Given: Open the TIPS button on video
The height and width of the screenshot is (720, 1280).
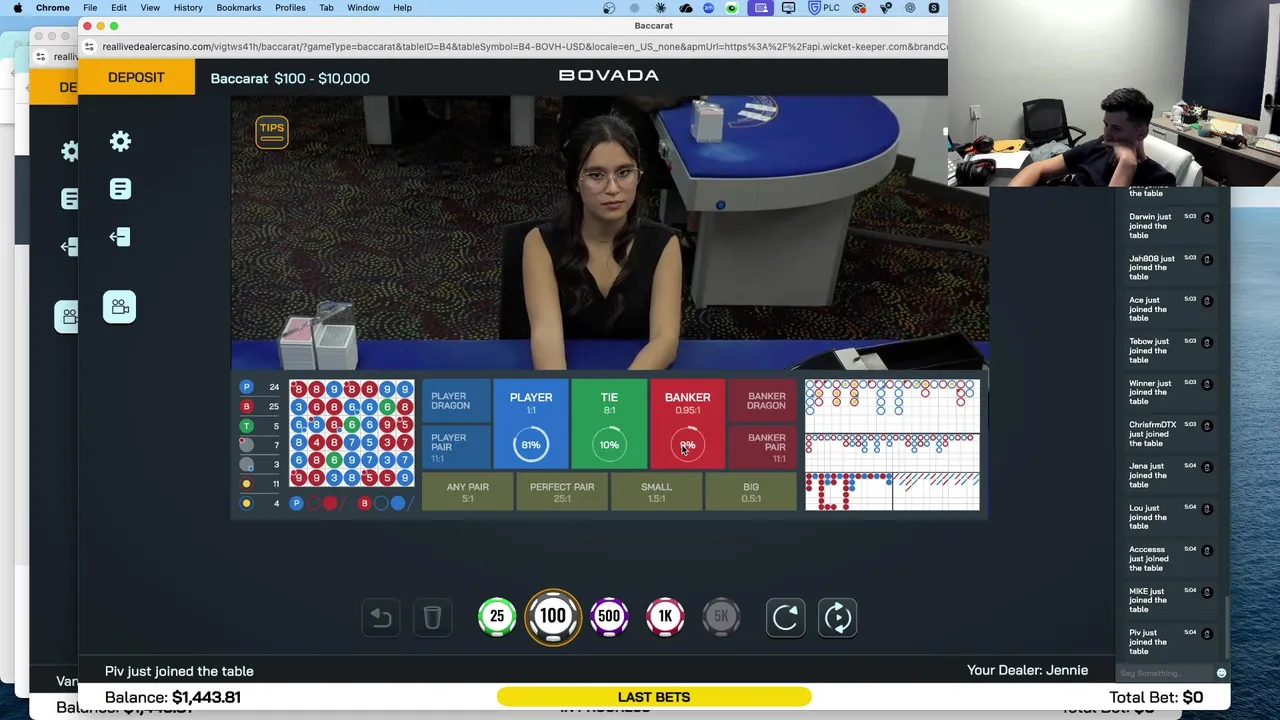Looking at the screenshot, I should pos(272,131).
